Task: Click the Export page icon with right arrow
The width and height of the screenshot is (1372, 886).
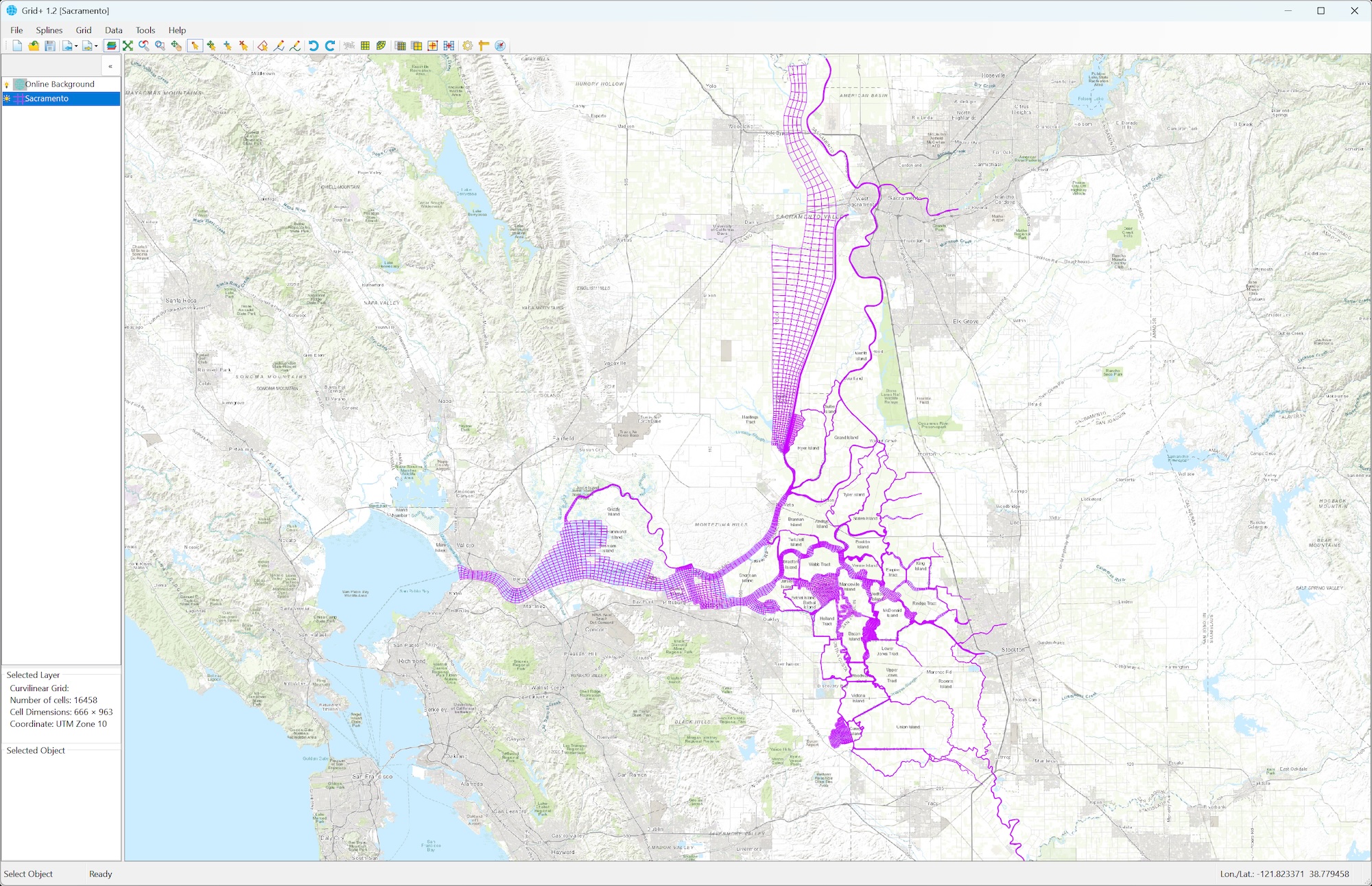Action: coord(87,46)
